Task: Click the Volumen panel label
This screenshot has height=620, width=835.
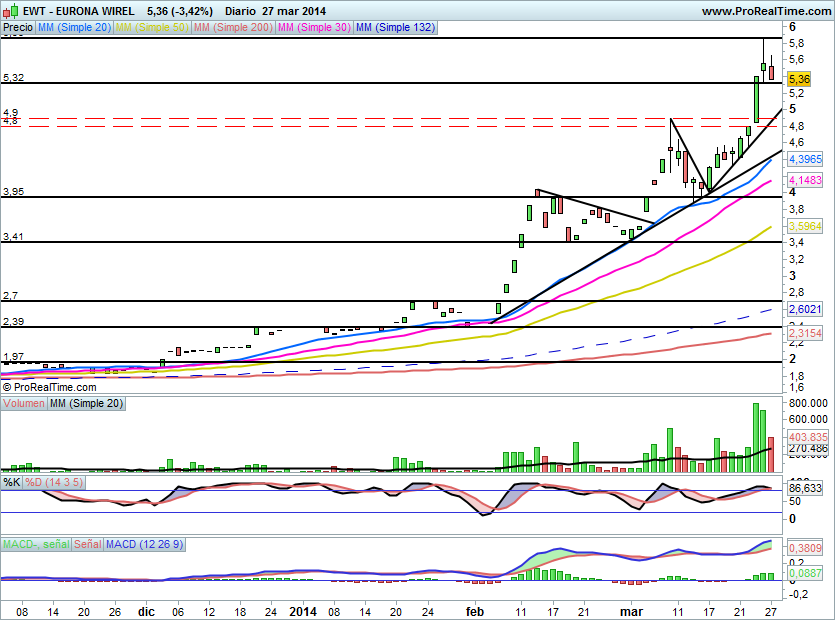Action: coord(24,403)
